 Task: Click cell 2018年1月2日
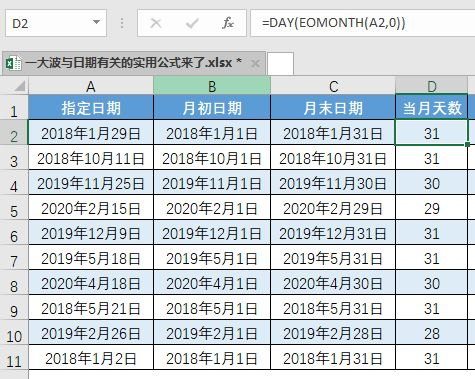click(91, 358)
